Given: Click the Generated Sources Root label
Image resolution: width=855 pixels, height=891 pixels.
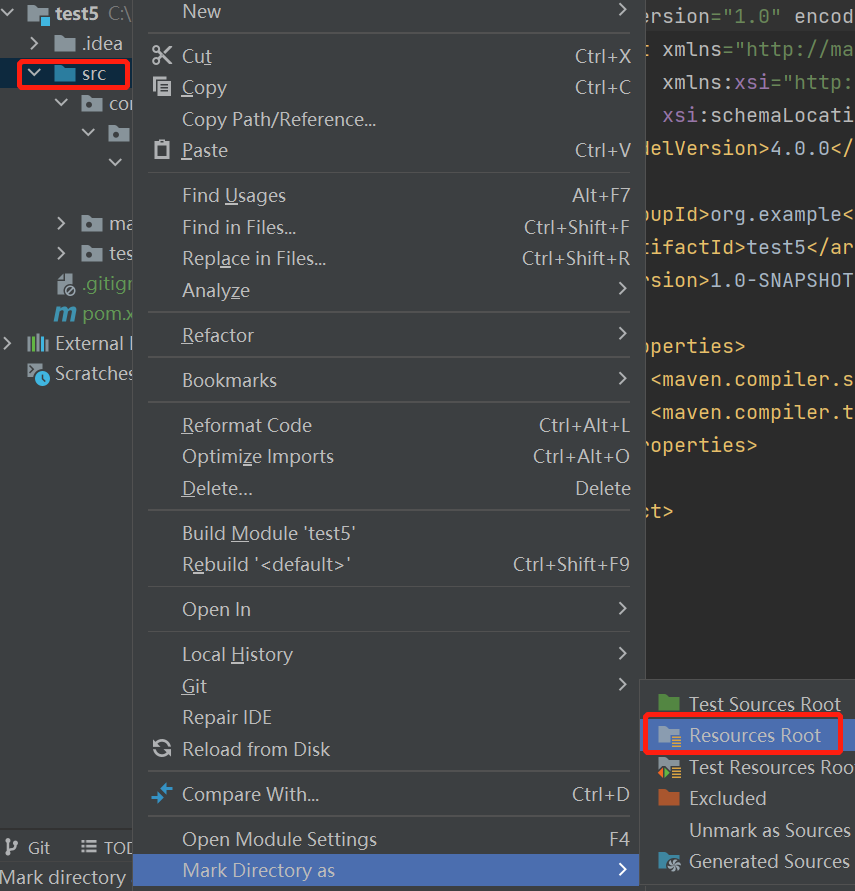Looking at the screenshot, I should tap(771, 861).
